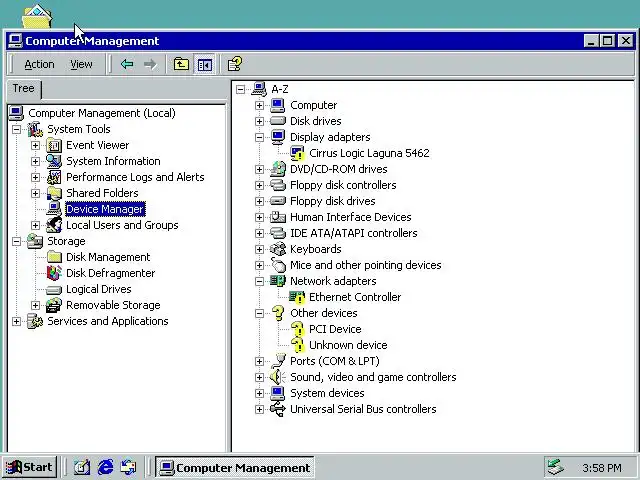640x480 pixels.
Task: Collapse the Storage node
Action: pyautogui.click(x=16, y=241)
